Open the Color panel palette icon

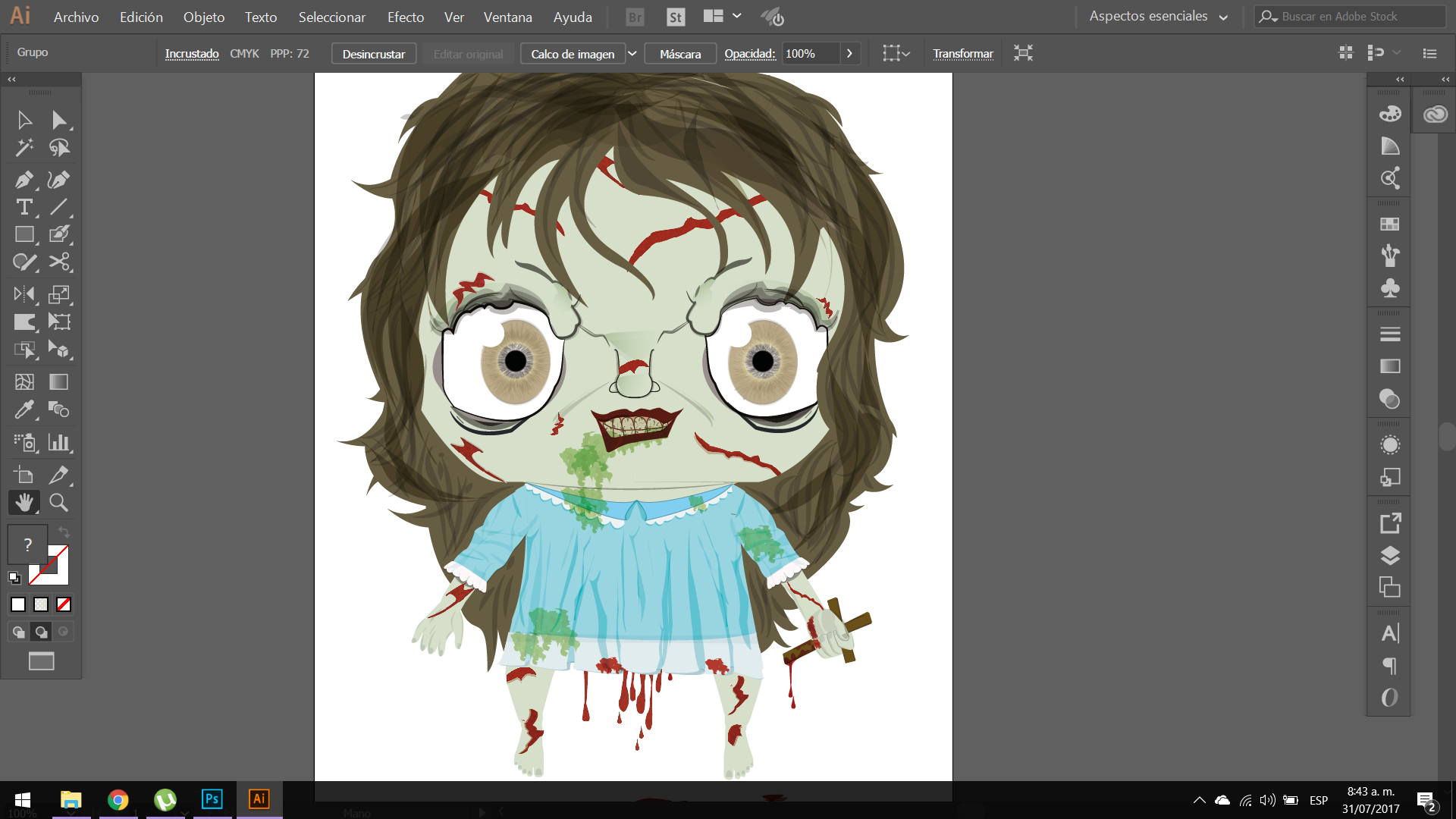1389,114
